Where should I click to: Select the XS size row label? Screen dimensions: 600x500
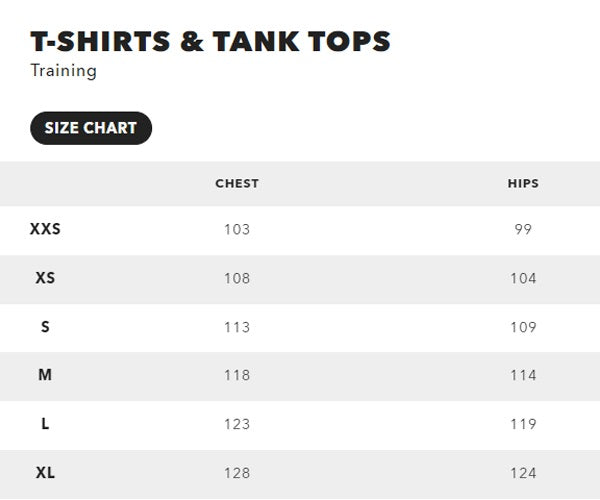pos(45,278)
